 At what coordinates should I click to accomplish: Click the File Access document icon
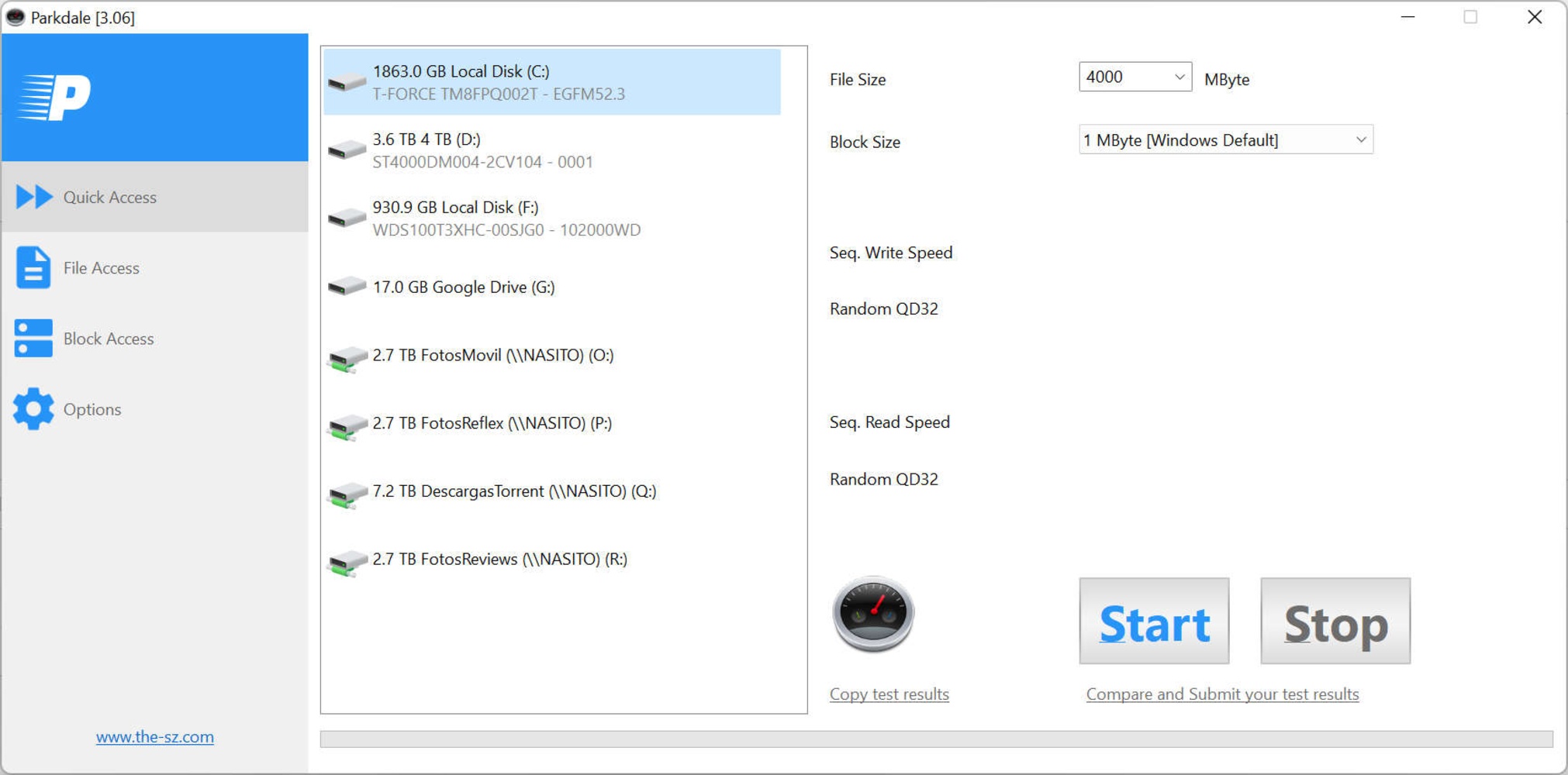click(x=33, y=267)
